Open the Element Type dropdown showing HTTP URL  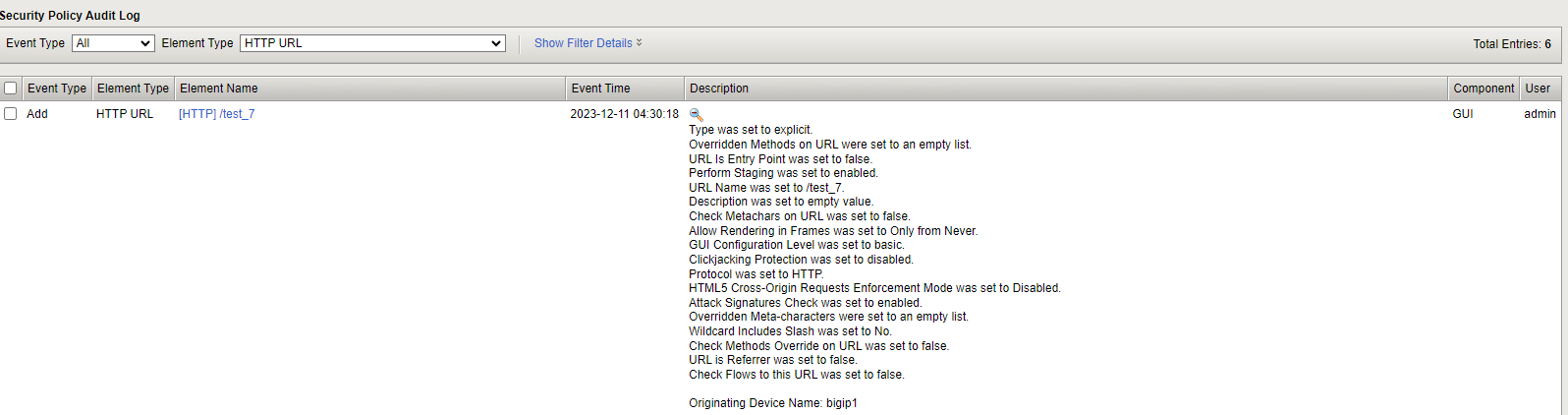pos(372,43)
